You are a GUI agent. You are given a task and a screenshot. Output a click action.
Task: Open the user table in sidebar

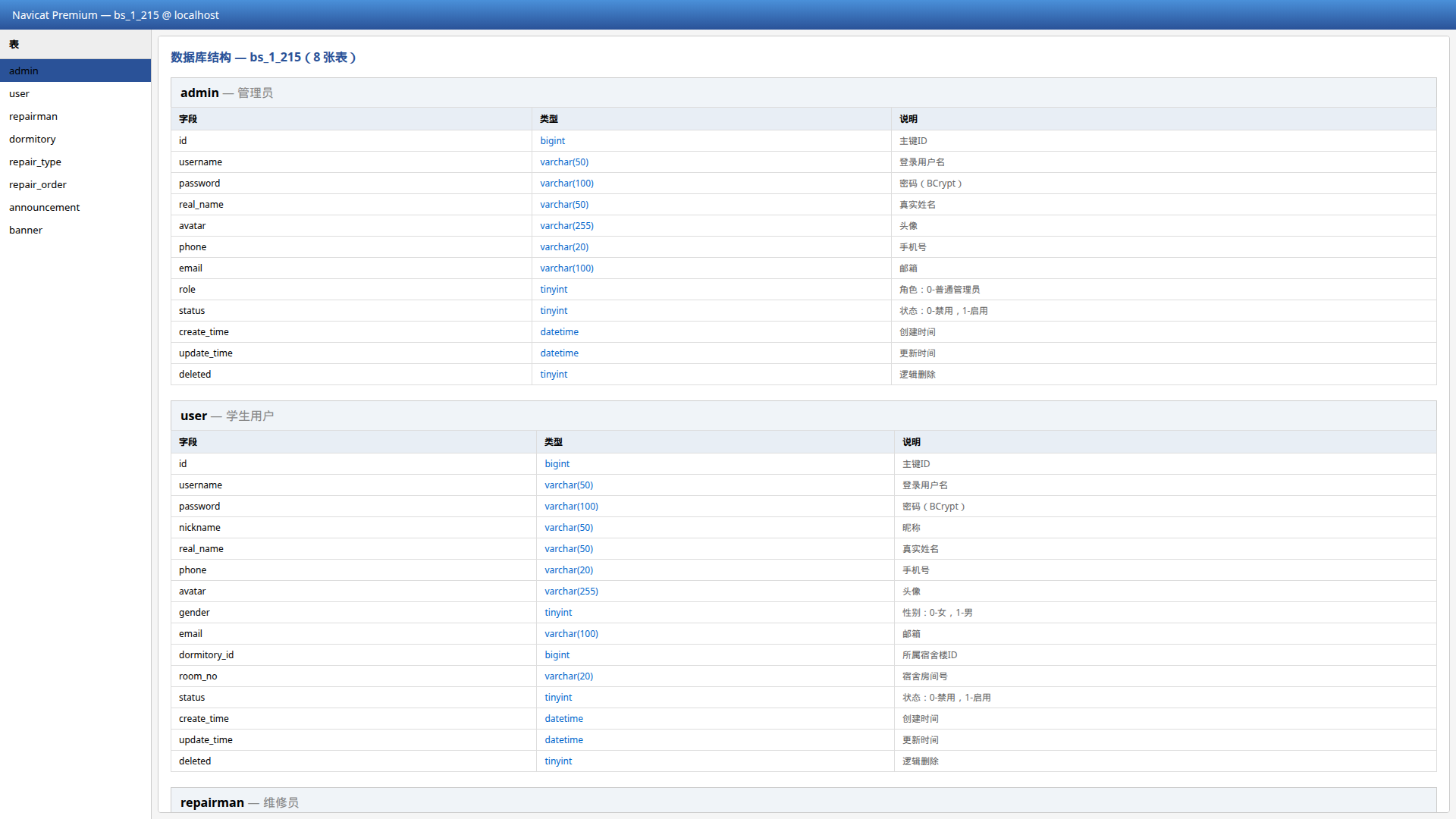click(x=75, y=93)
